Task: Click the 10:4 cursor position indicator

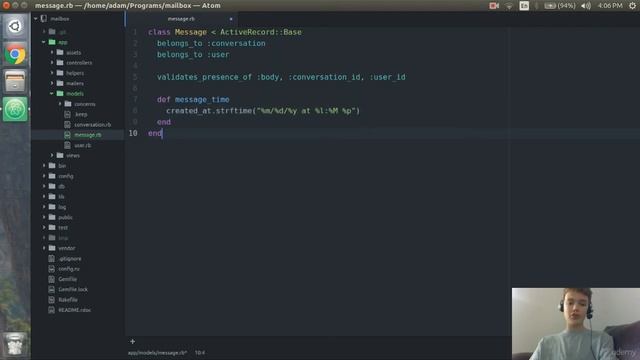Action: 200,353
